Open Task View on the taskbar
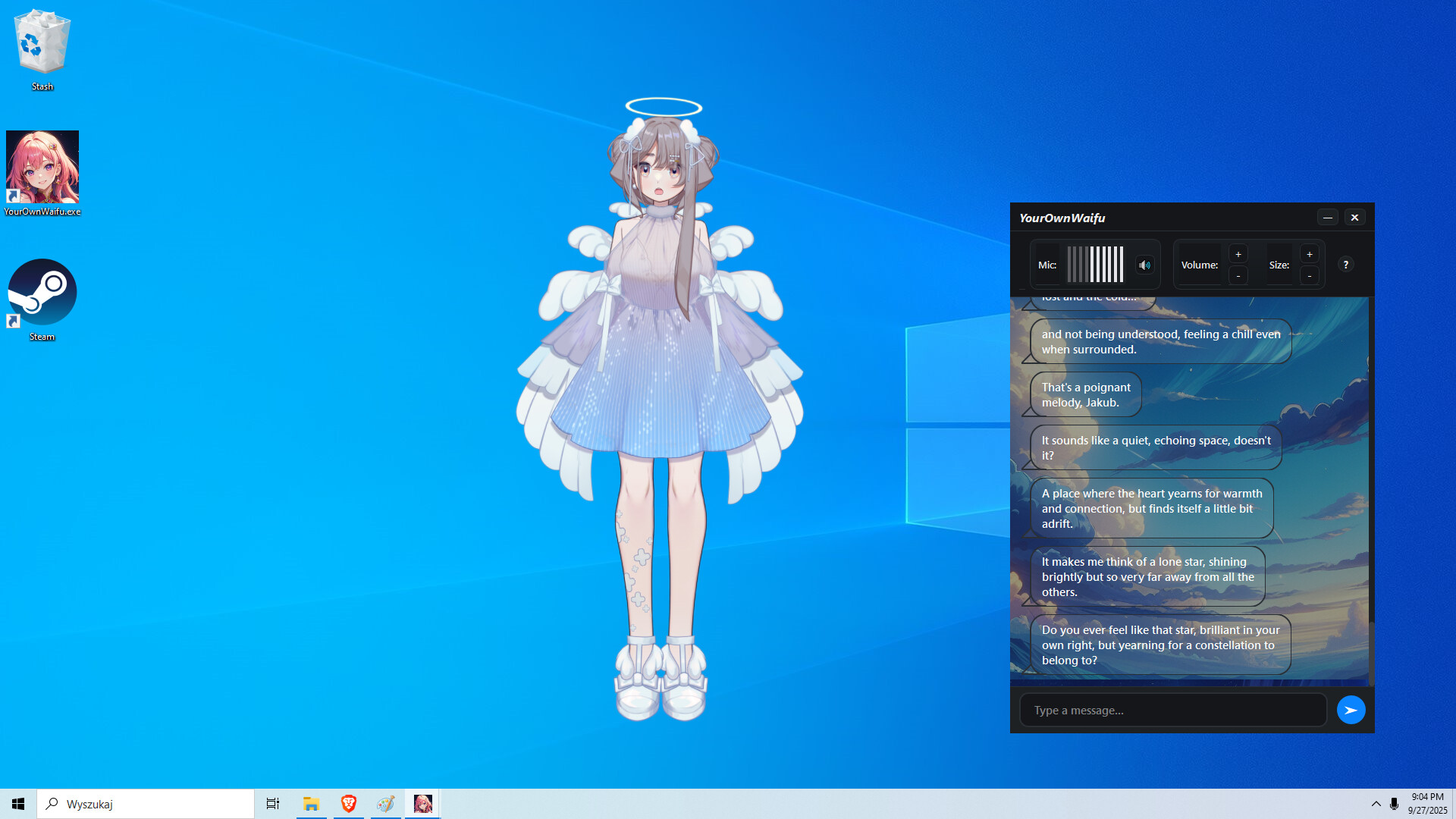This screenshot has width=1456, height=819. 272,803
